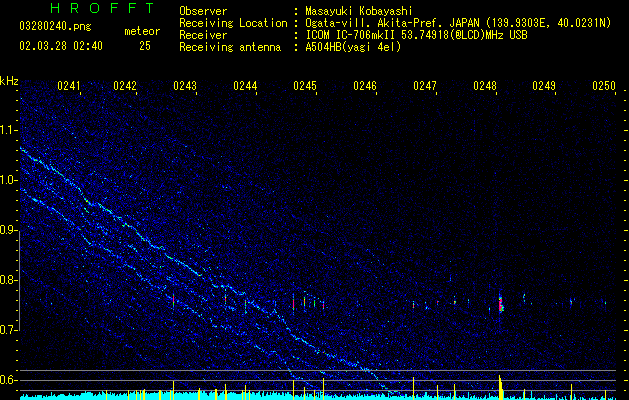
Task: Click the 0250 time marker
Action: click(604, 86)
